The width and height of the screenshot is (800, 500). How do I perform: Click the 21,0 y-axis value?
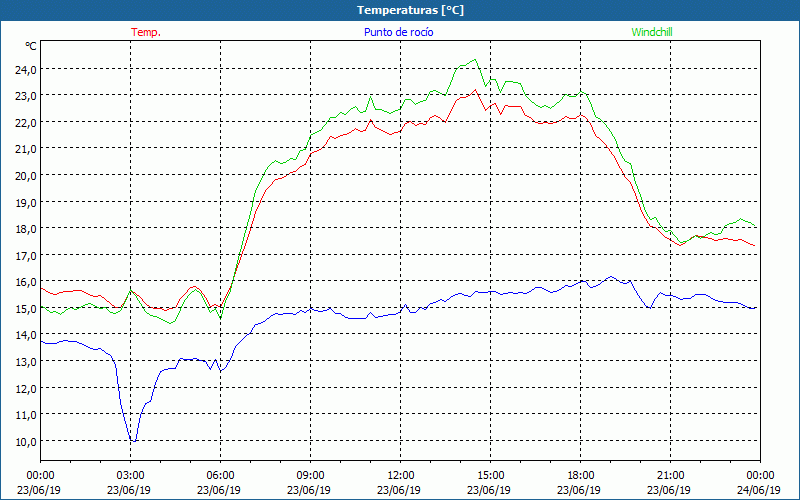(25, 149)
